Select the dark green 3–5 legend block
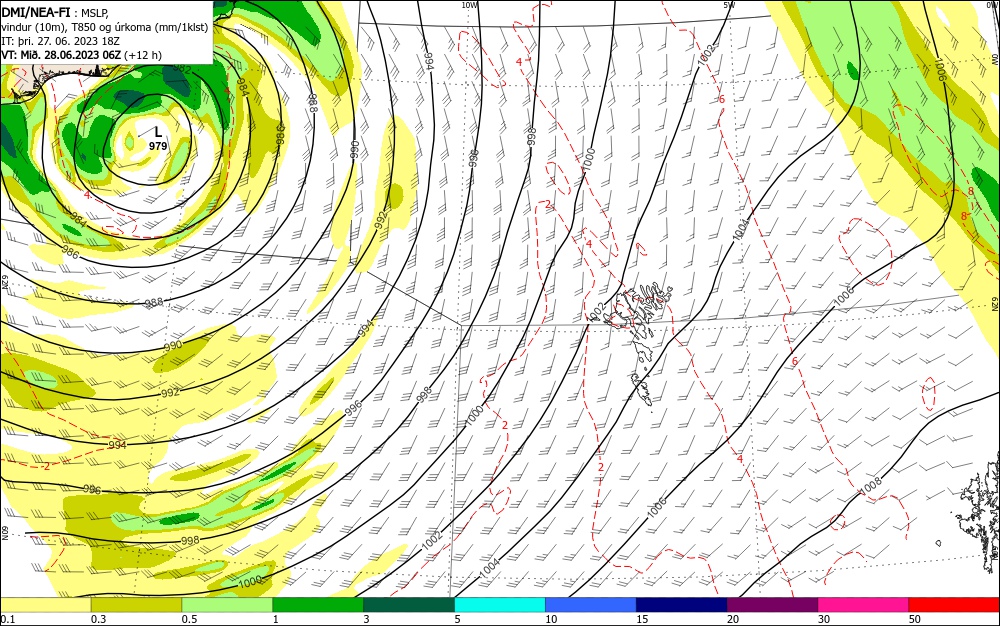Screen dimensions: 1000x626 [x=409, y=605]
